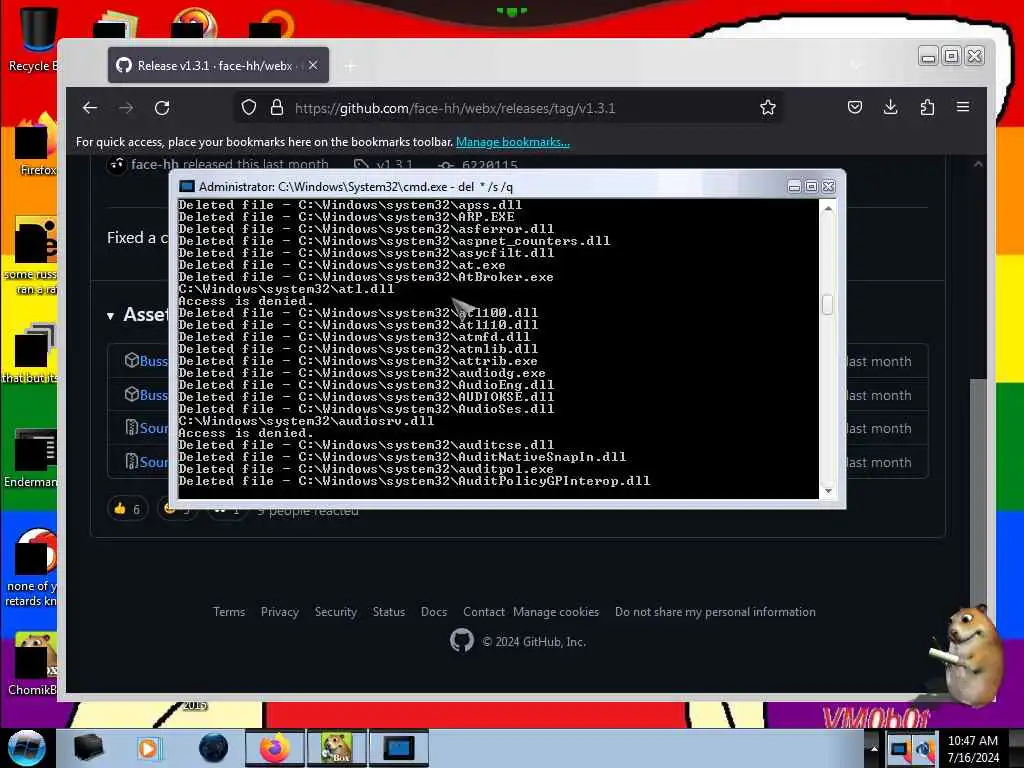Click the tray icon beside the date
1024x768 pixels.
[x=924, y=749]
